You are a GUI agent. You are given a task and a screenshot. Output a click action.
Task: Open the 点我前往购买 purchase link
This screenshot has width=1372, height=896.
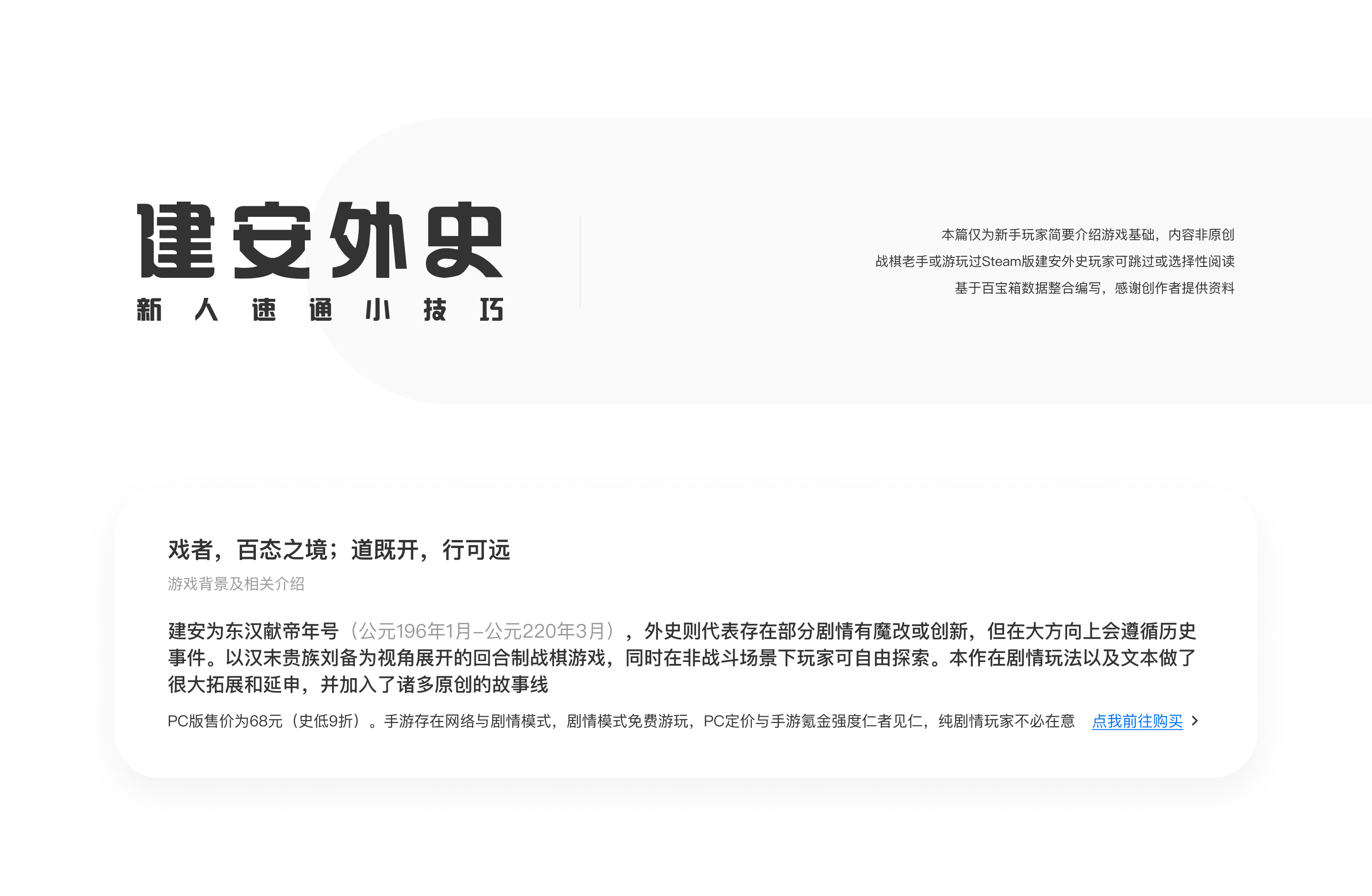[x=1137, y=721]
